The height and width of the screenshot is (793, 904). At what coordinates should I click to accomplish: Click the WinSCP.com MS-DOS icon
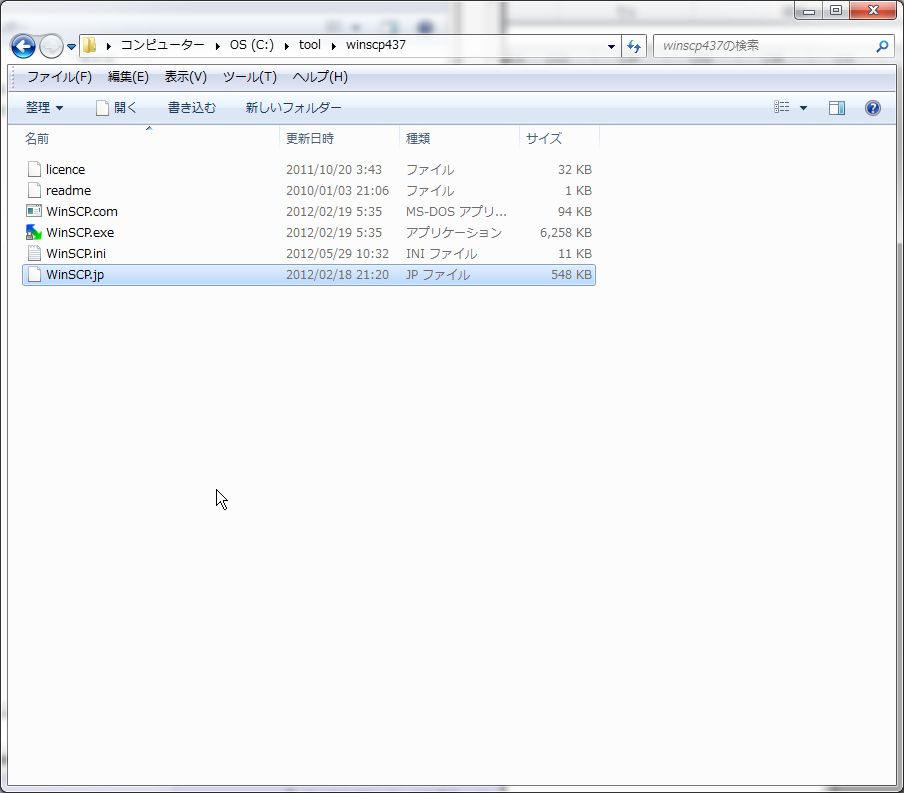(x=34, y=211)
